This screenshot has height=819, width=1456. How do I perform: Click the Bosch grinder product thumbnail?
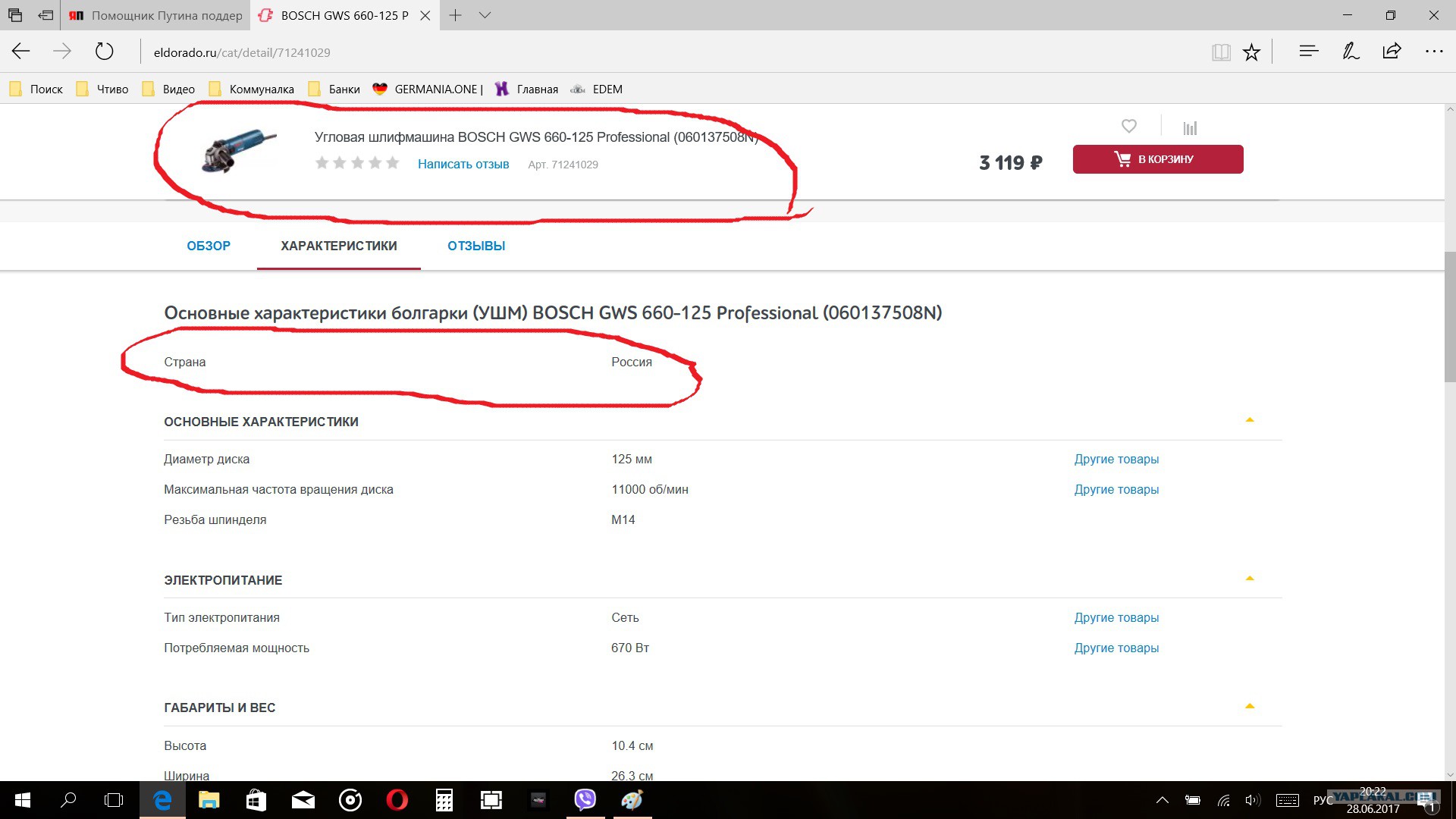239,150
